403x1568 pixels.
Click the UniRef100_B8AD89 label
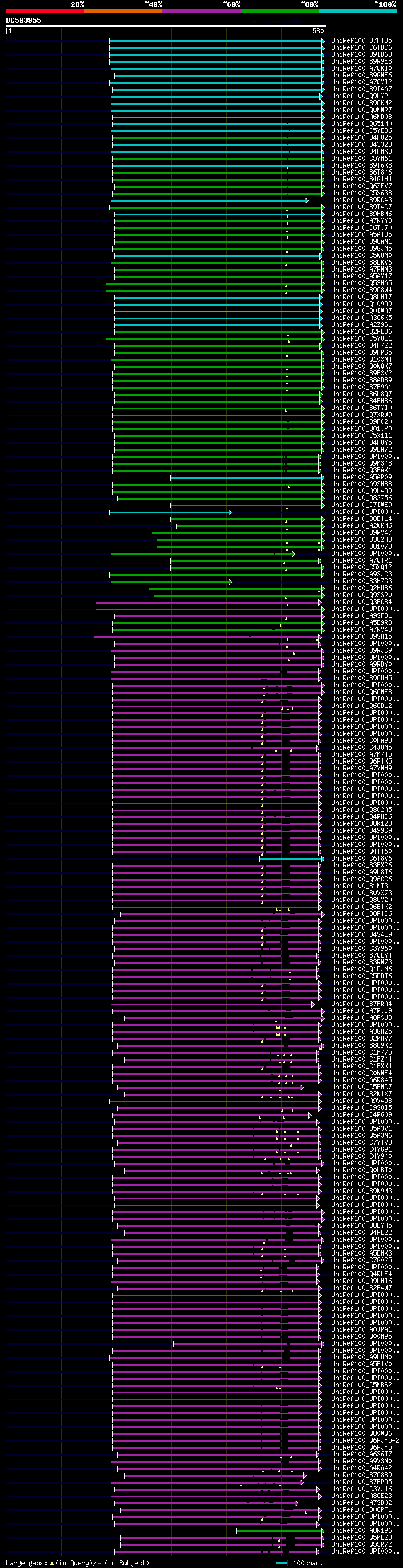click(361, 380)
